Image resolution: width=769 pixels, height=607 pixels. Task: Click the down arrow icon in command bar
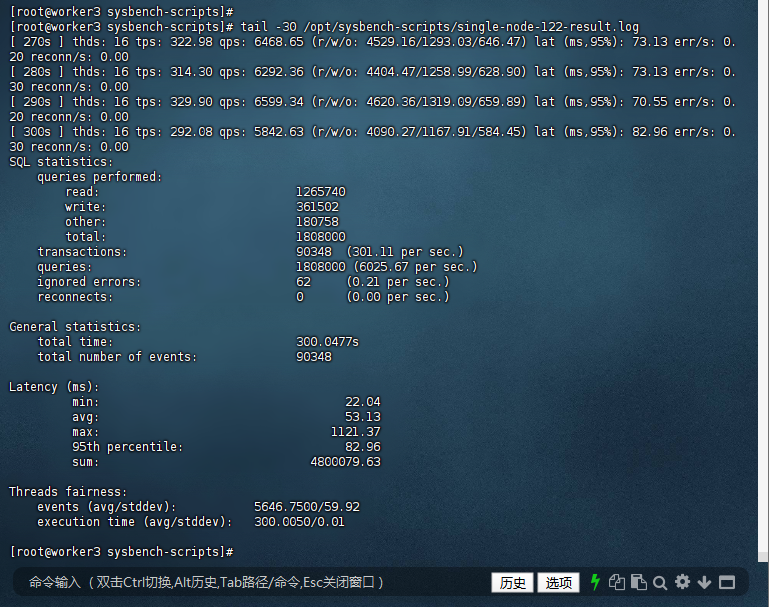click(704, 582)
